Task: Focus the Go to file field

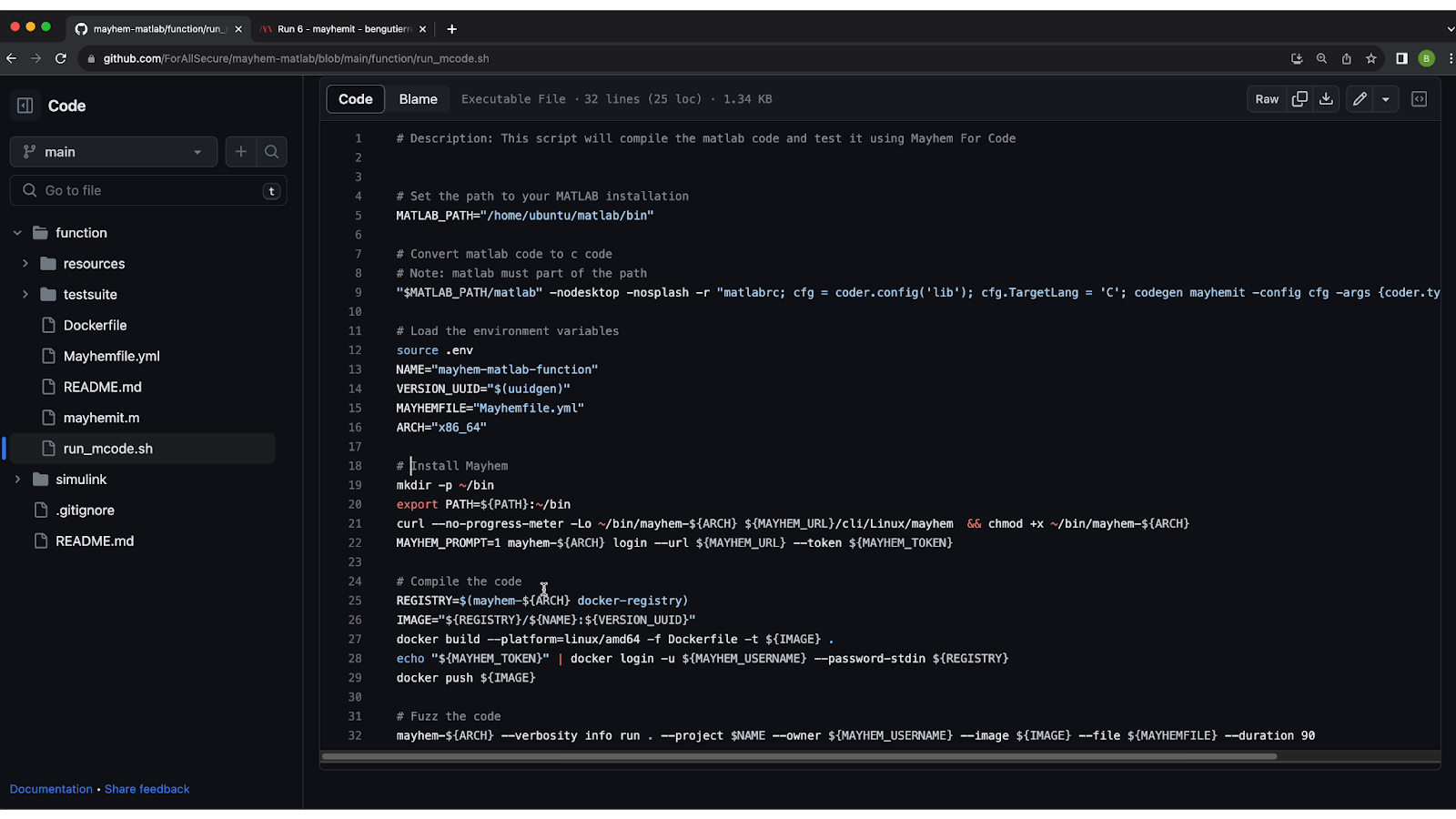Action: (148, 190)
